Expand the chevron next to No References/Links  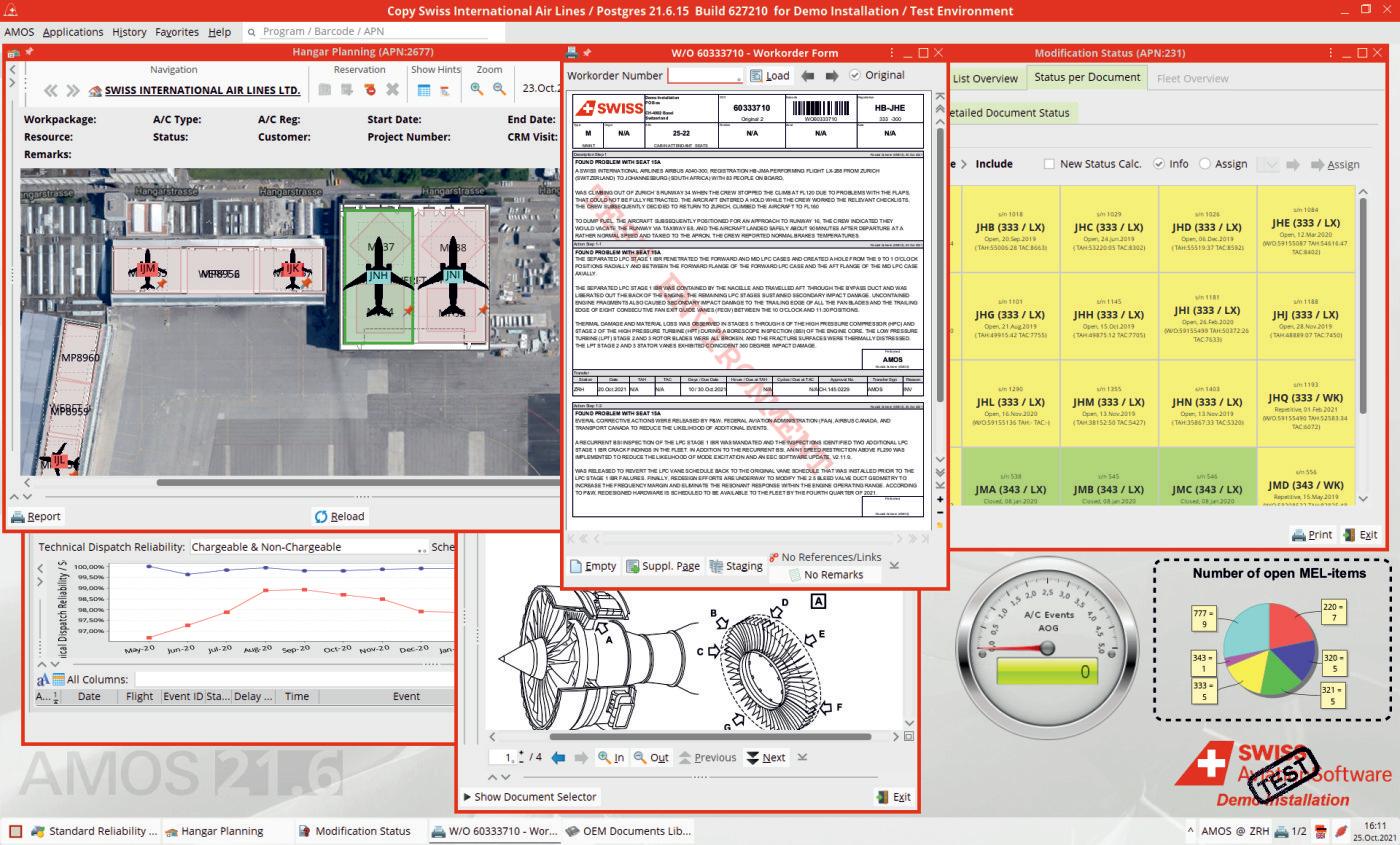coord(894,565)
